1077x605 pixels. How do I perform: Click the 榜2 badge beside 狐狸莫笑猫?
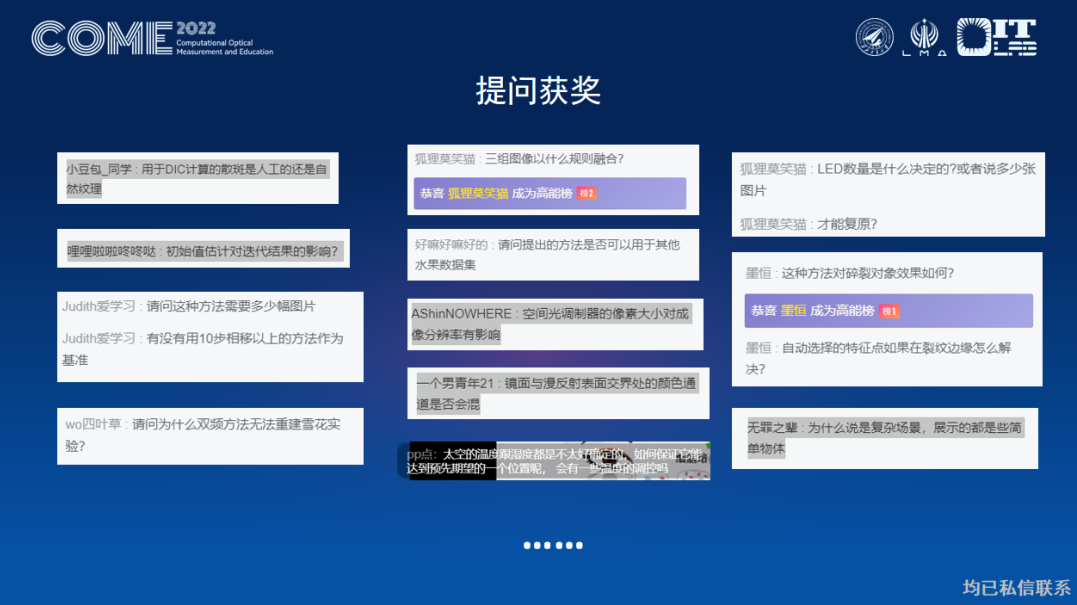tap(587, 193)
